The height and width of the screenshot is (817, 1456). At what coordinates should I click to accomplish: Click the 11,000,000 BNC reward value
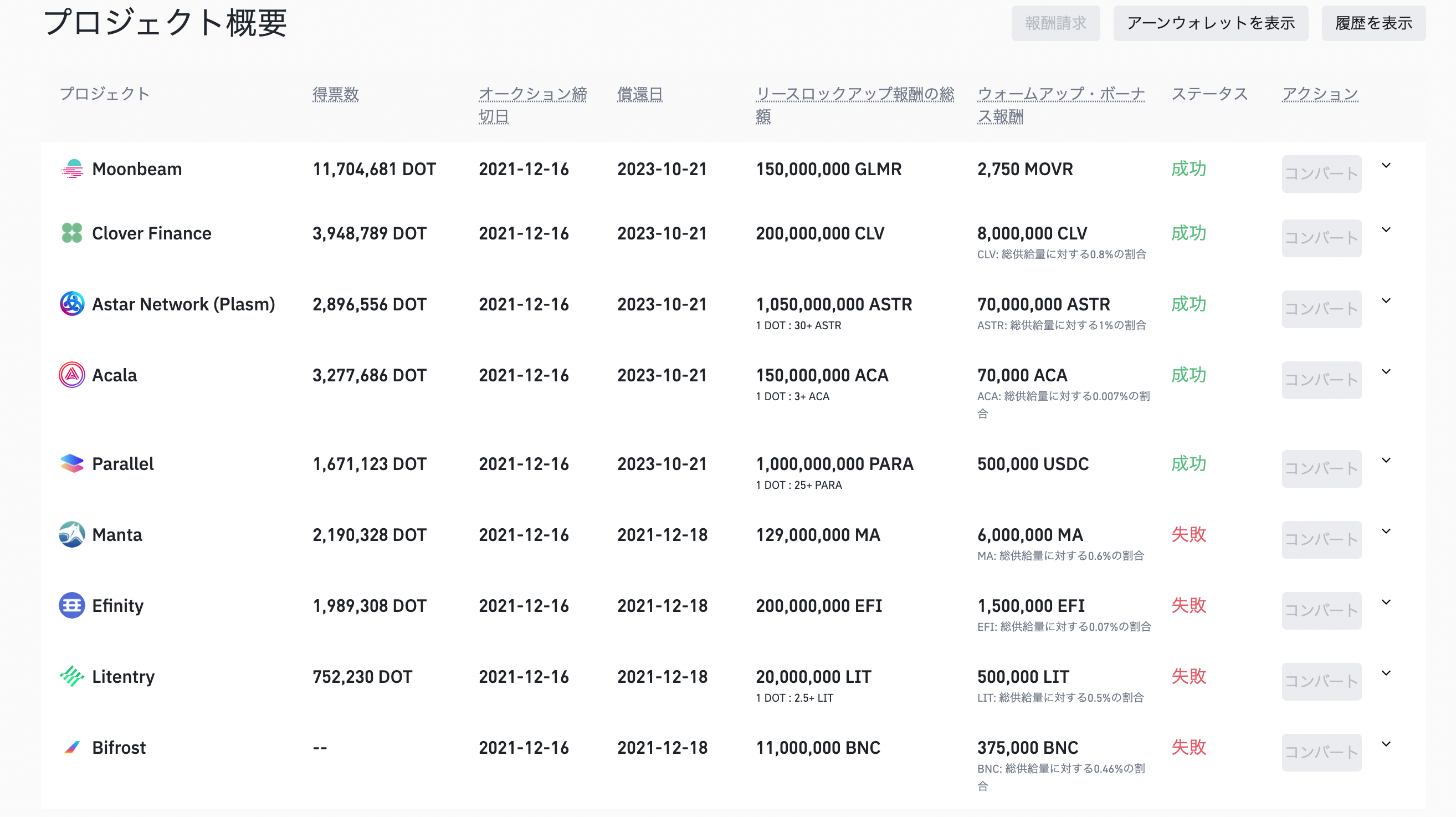pos(818,748)
